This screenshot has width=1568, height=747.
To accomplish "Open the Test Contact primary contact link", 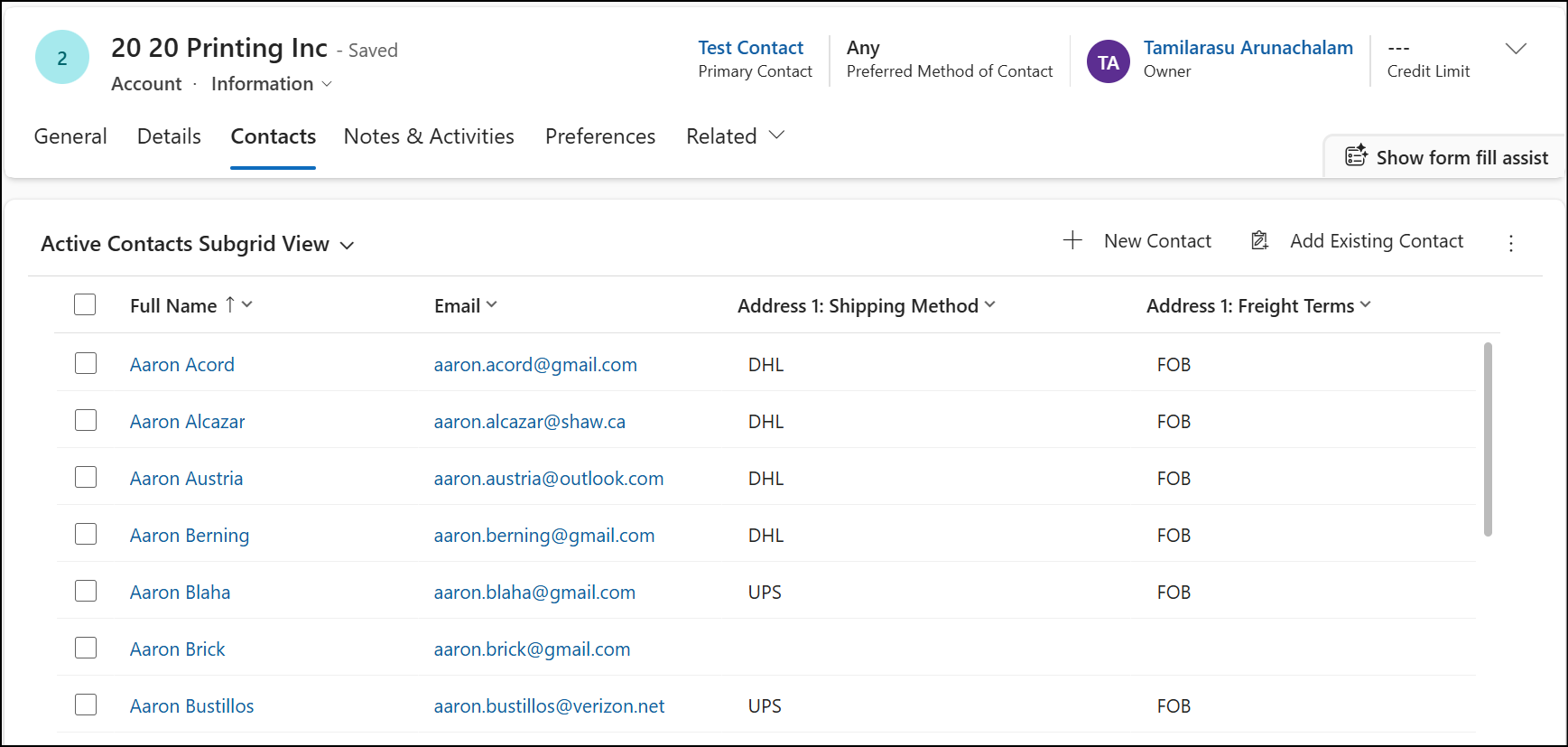I will pos(750,48).
